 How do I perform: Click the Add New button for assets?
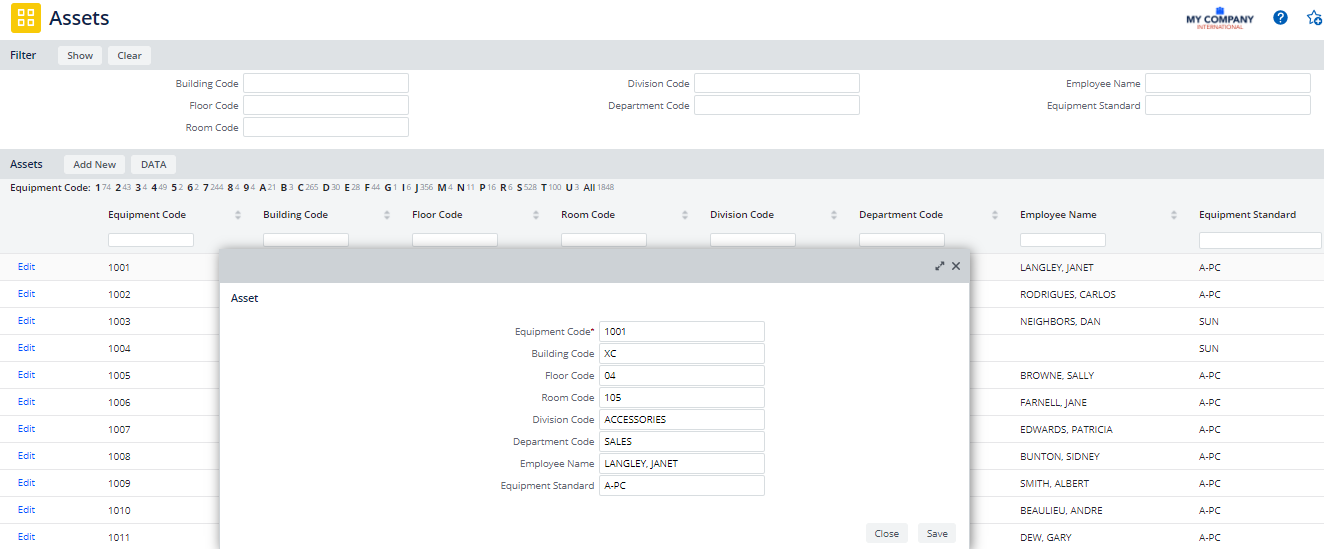coord(94,165)
